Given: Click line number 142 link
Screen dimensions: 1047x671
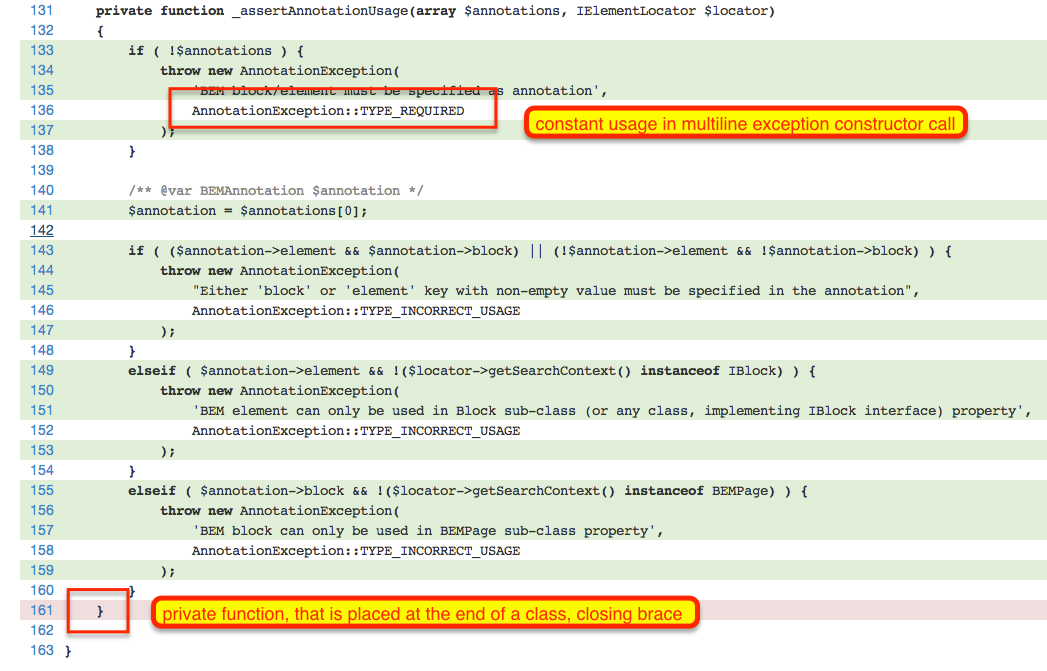Looking at the screenshot, I should click(42, 230).
